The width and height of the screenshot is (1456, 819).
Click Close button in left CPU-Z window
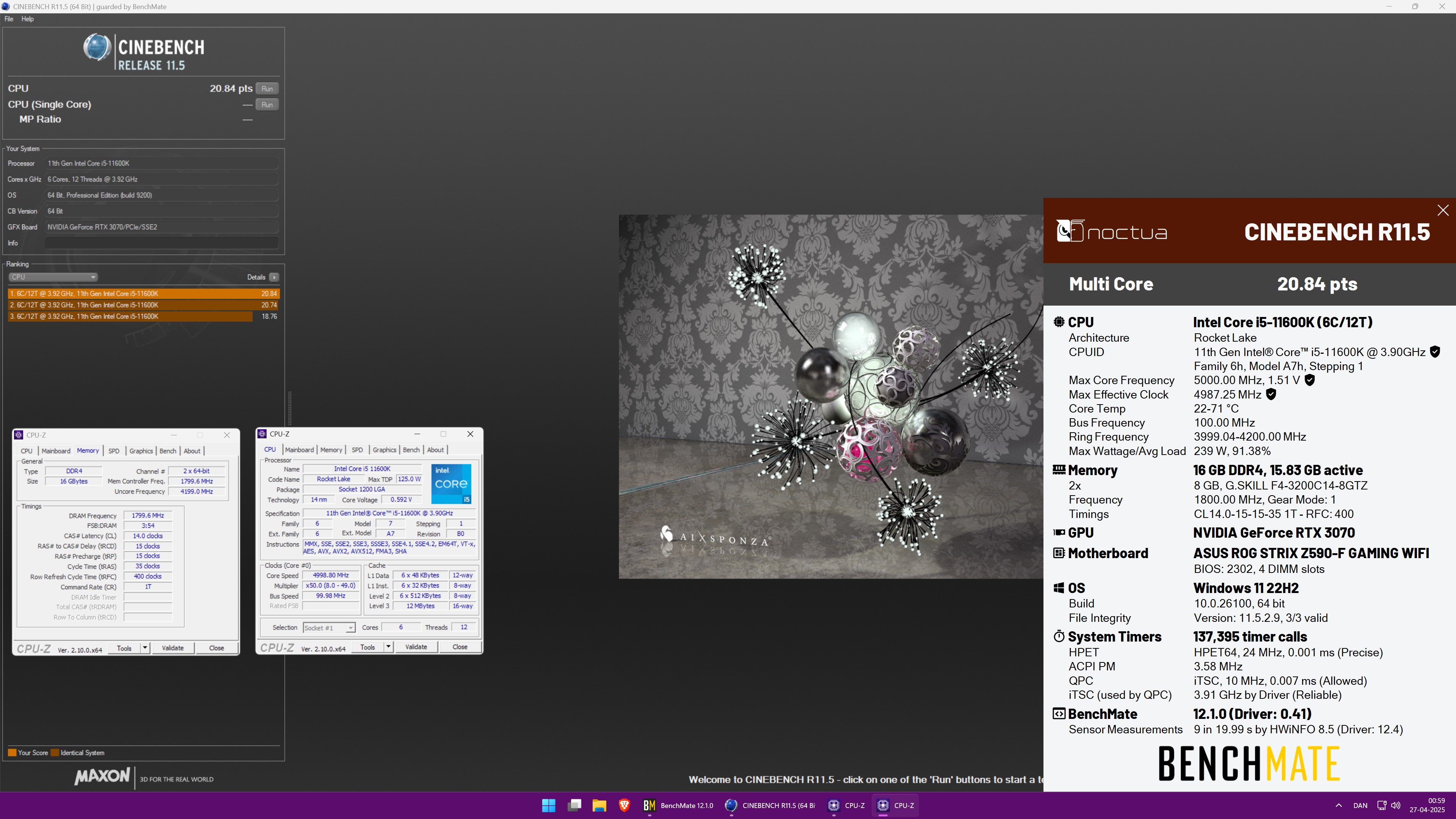pyautogui.click(x=217, y=648)
